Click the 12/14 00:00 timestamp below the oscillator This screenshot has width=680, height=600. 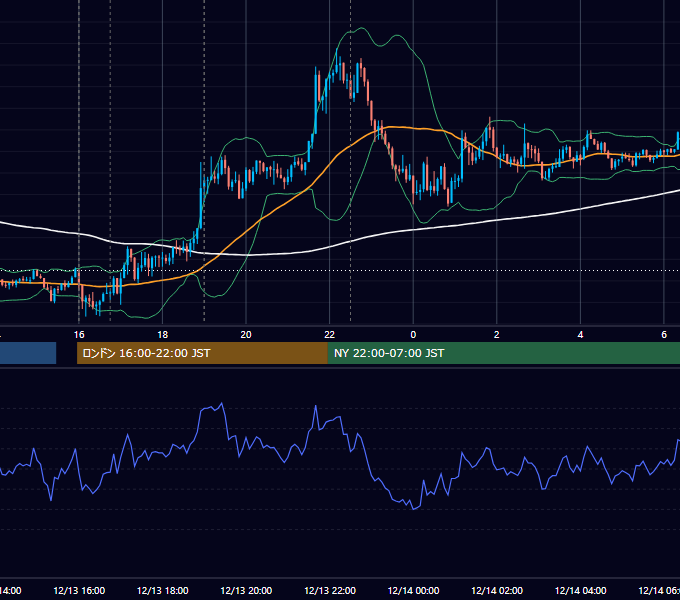pyautogui.click(x=413, y=590)
